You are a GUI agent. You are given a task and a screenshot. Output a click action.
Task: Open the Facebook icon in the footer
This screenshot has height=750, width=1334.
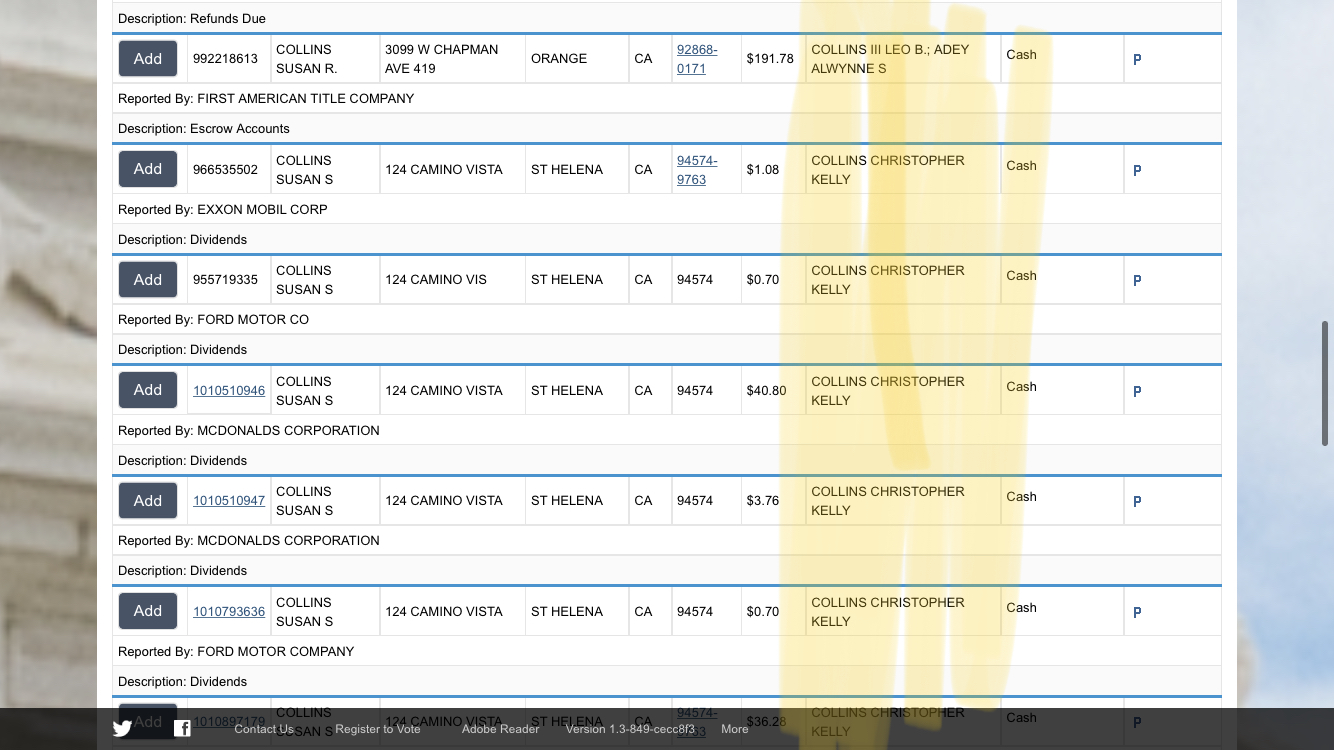182,729
